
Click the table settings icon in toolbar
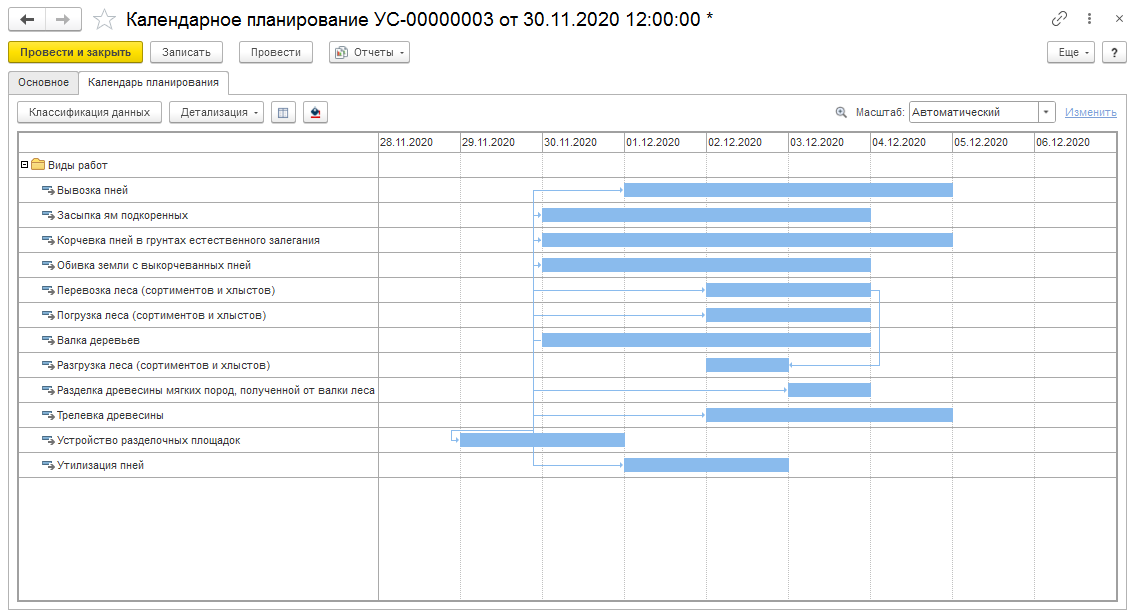(x=283, y=113)
